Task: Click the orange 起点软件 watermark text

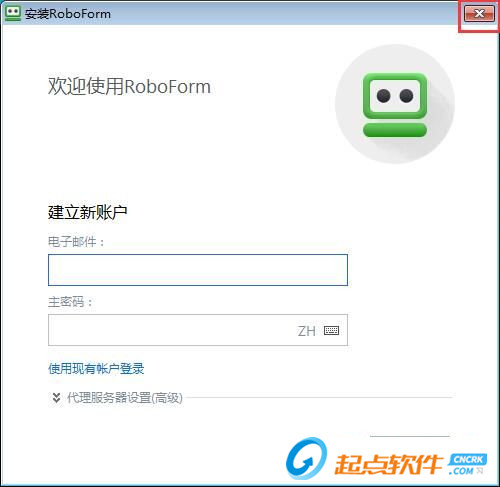Action: 388,464
